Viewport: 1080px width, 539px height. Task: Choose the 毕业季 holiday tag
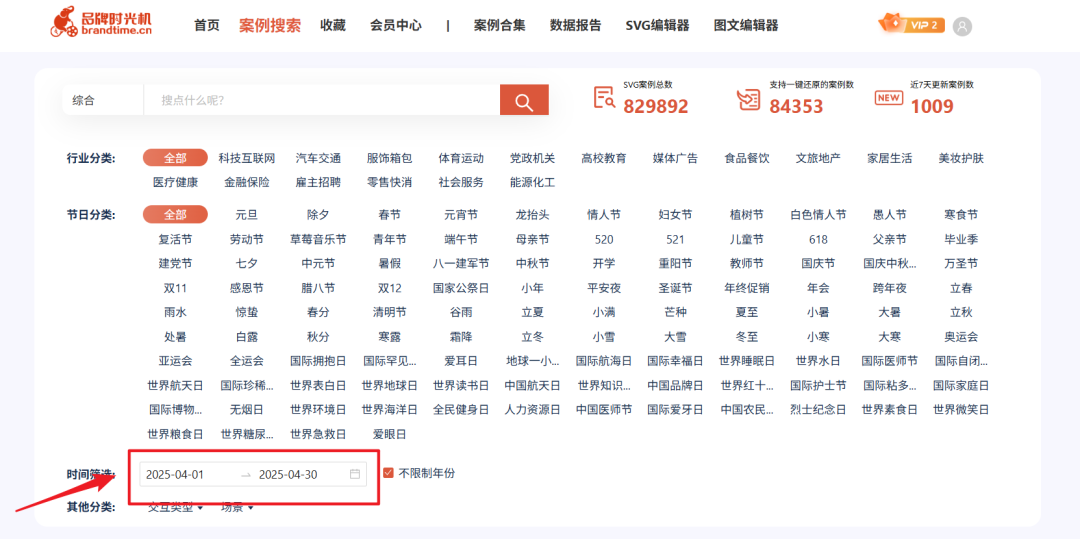click(961, 240)
